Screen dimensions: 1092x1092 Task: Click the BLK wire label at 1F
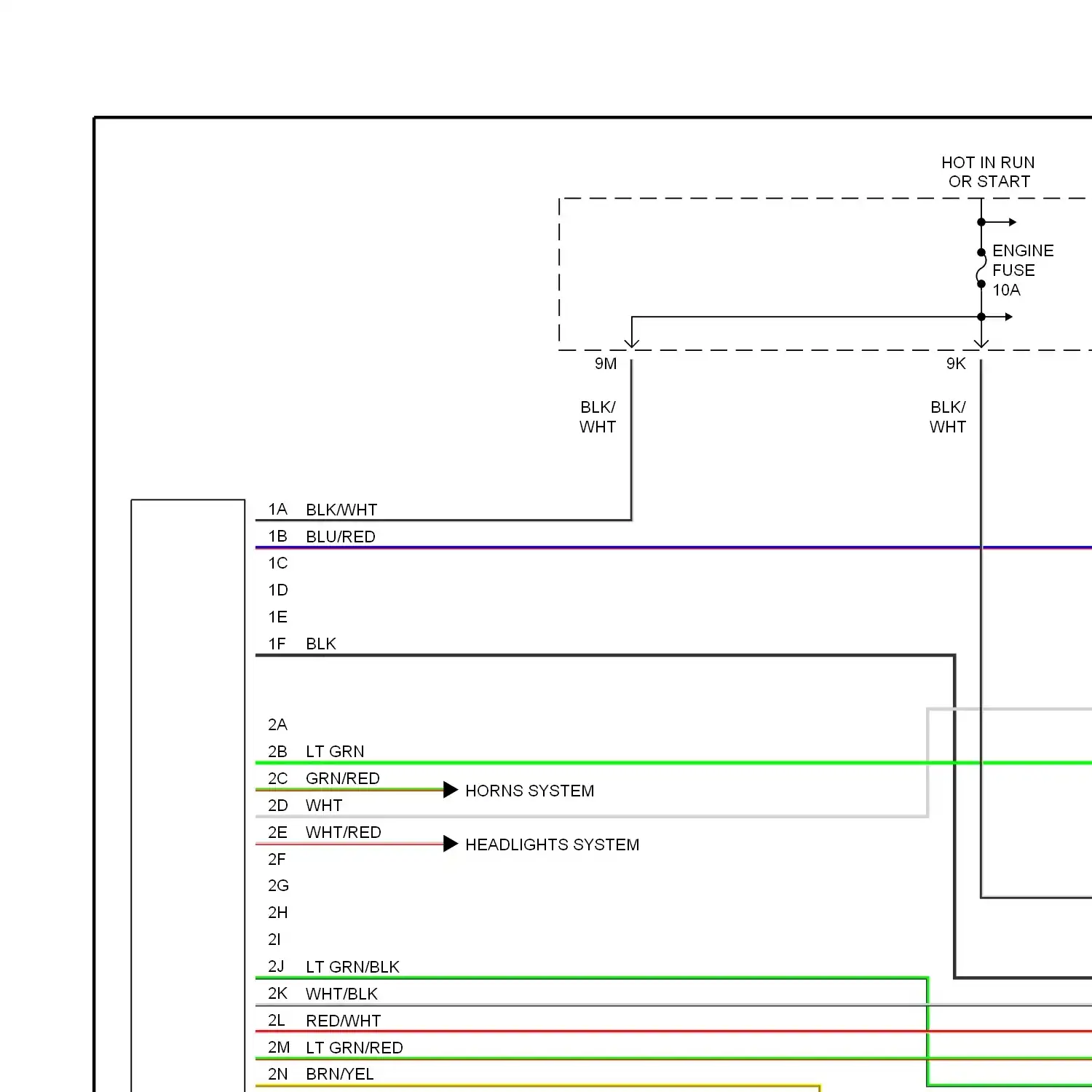(321, 644)
